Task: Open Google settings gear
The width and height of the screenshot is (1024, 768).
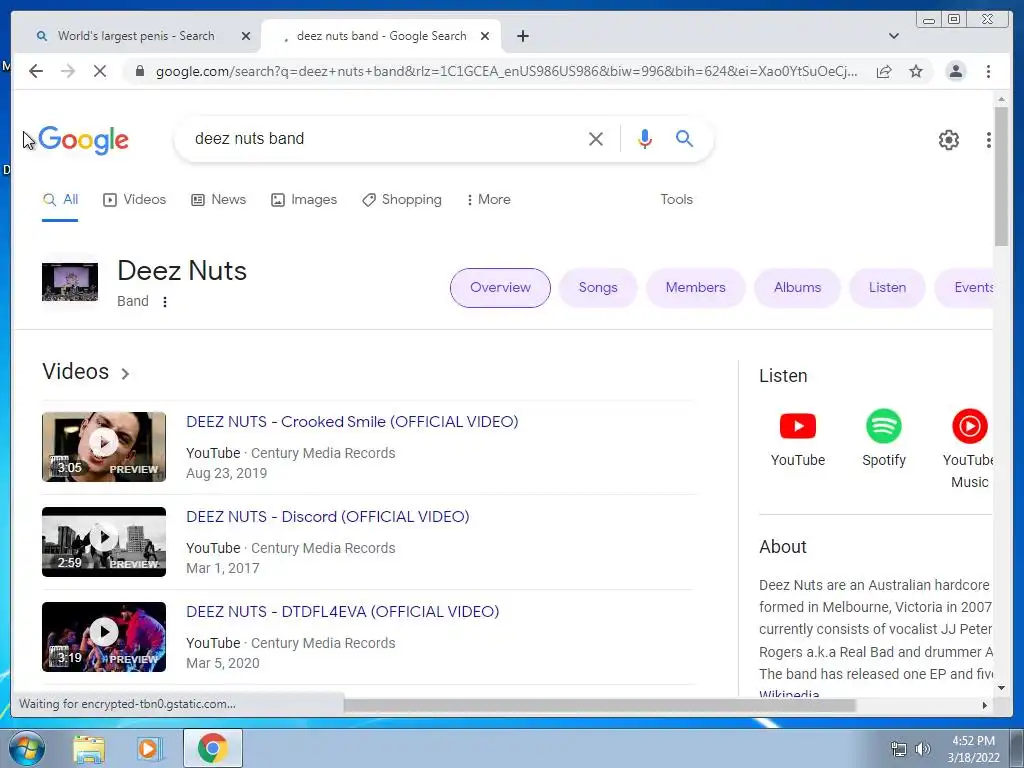Action: coord(948,140)
